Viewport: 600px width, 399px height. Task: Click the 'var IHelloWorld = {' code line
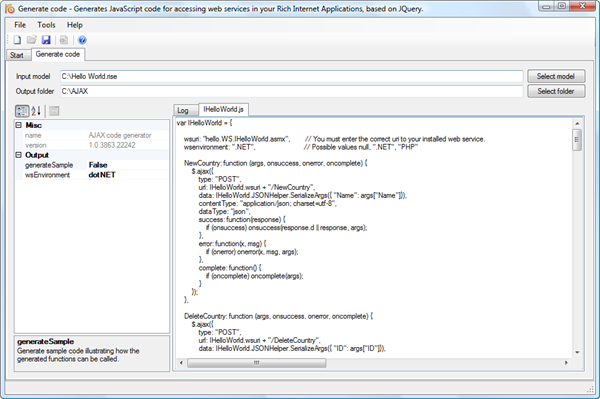pos(204,123)
